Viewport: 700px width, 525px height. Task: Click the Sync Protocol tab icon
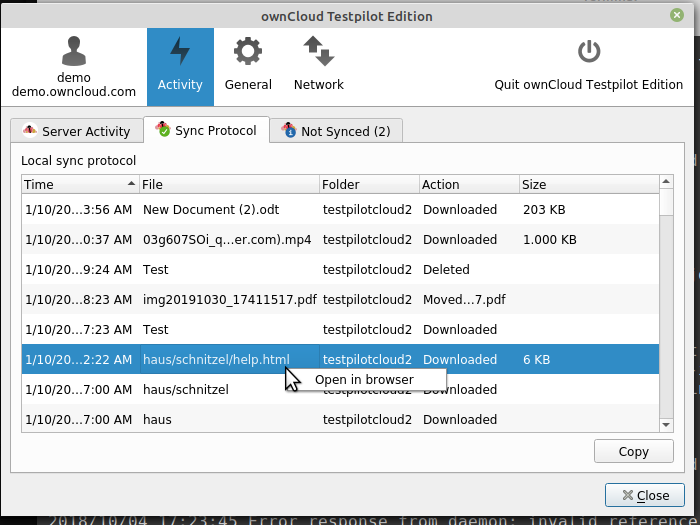pos(163,129)
